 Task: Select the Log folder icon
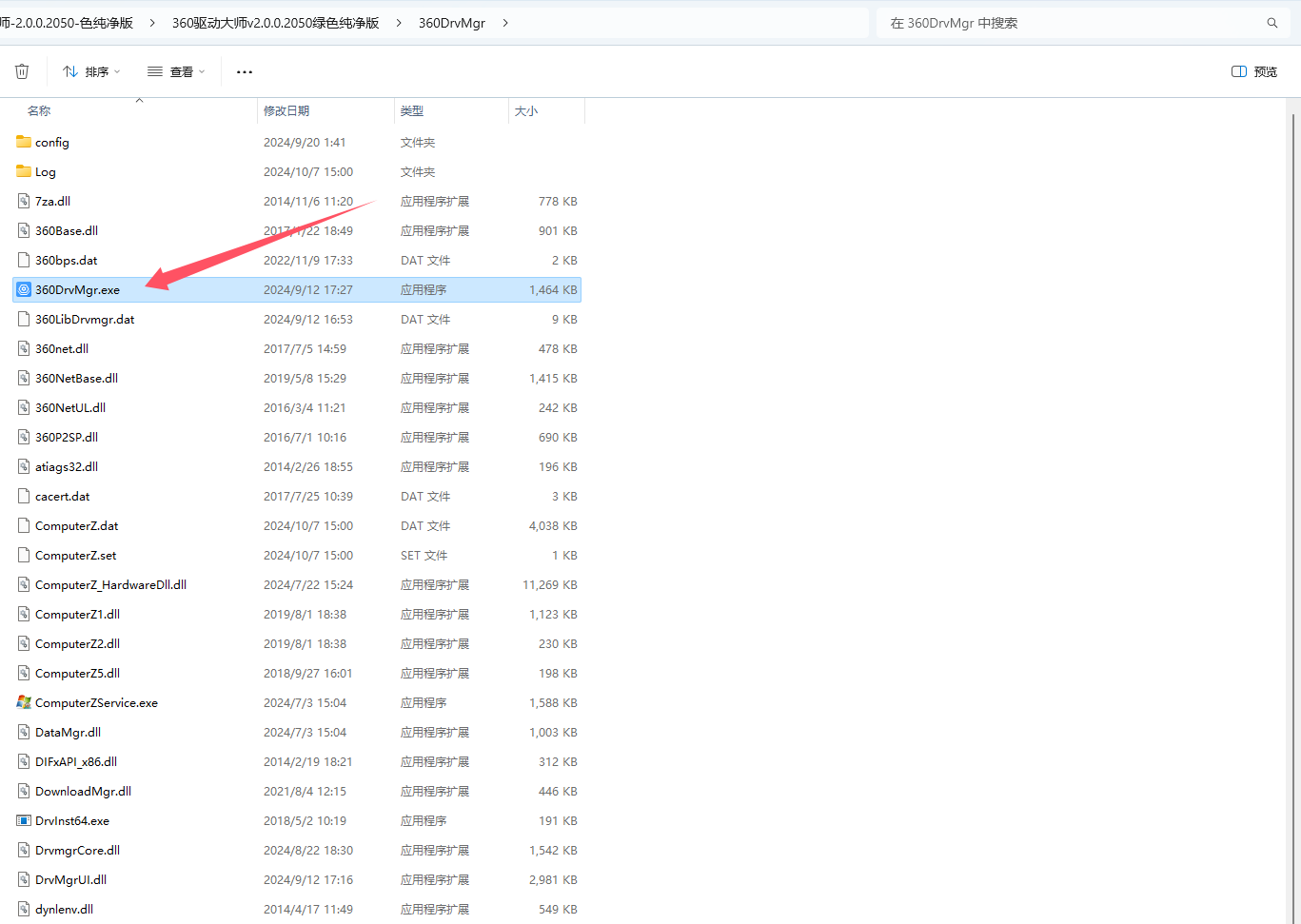(24, 171)
